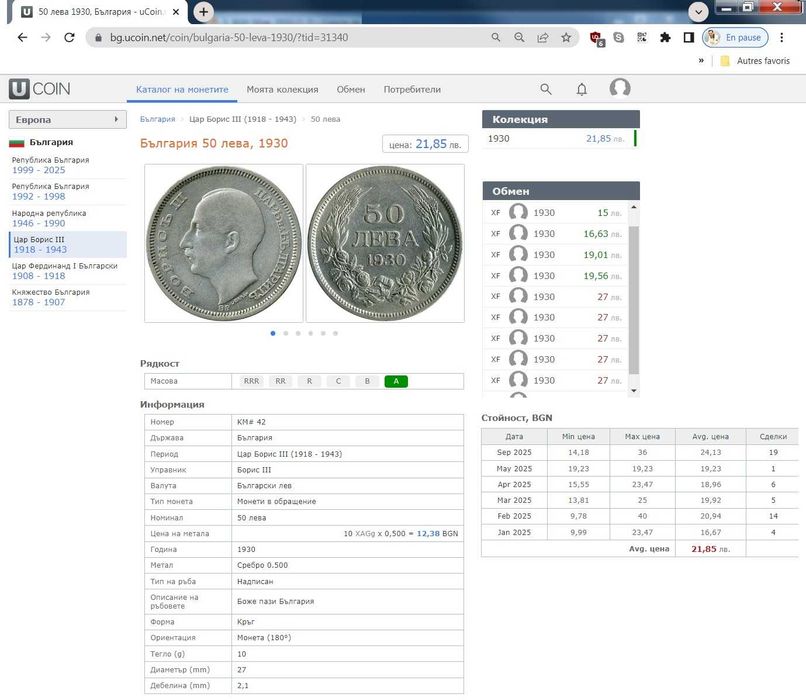Click the green 'A' rarity badge
Image resolution: width=806 pixels, height=700 pixels.
point(396,381)
